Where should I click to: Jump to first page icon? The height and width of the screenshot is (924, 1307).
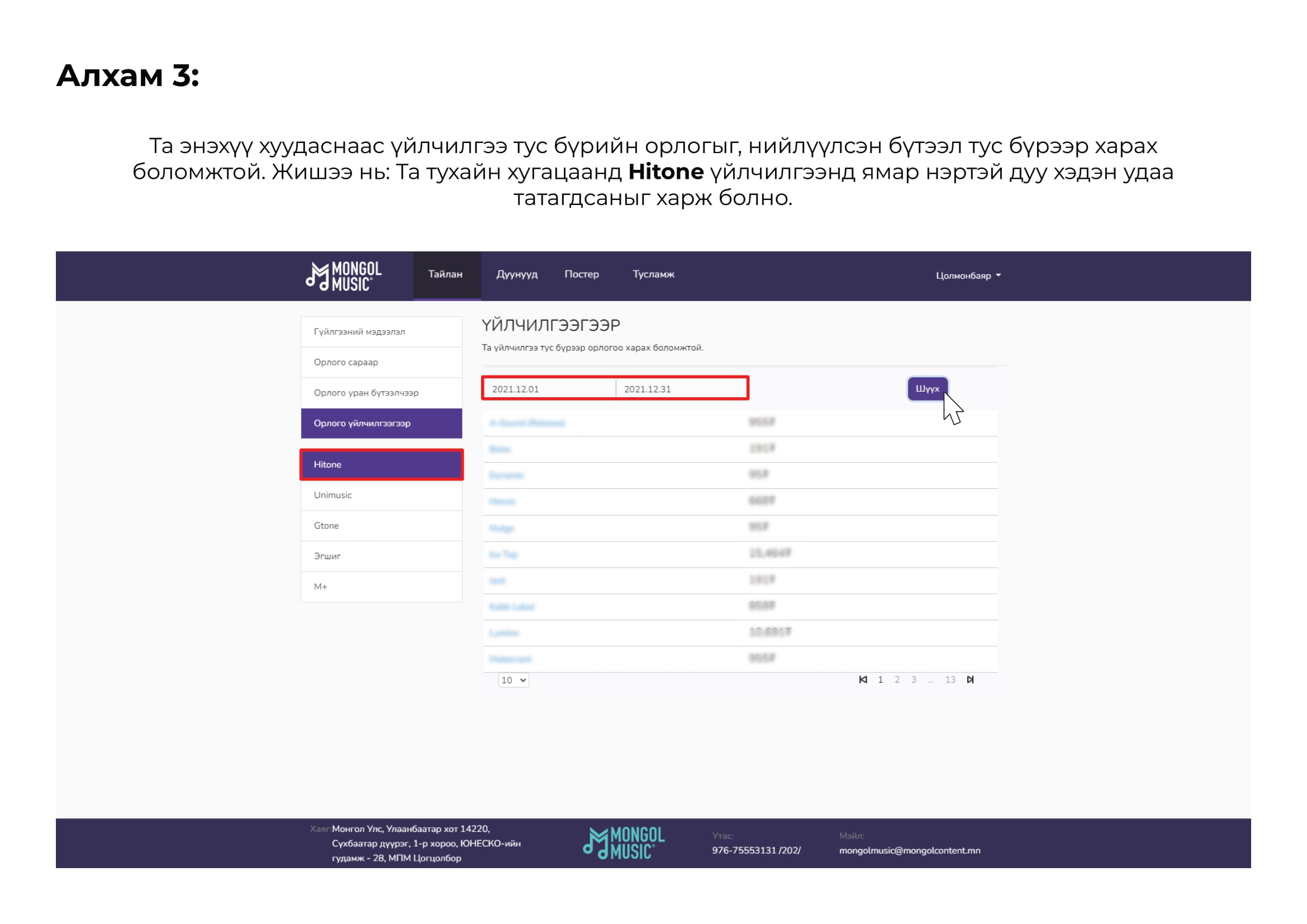click(863, 680)
